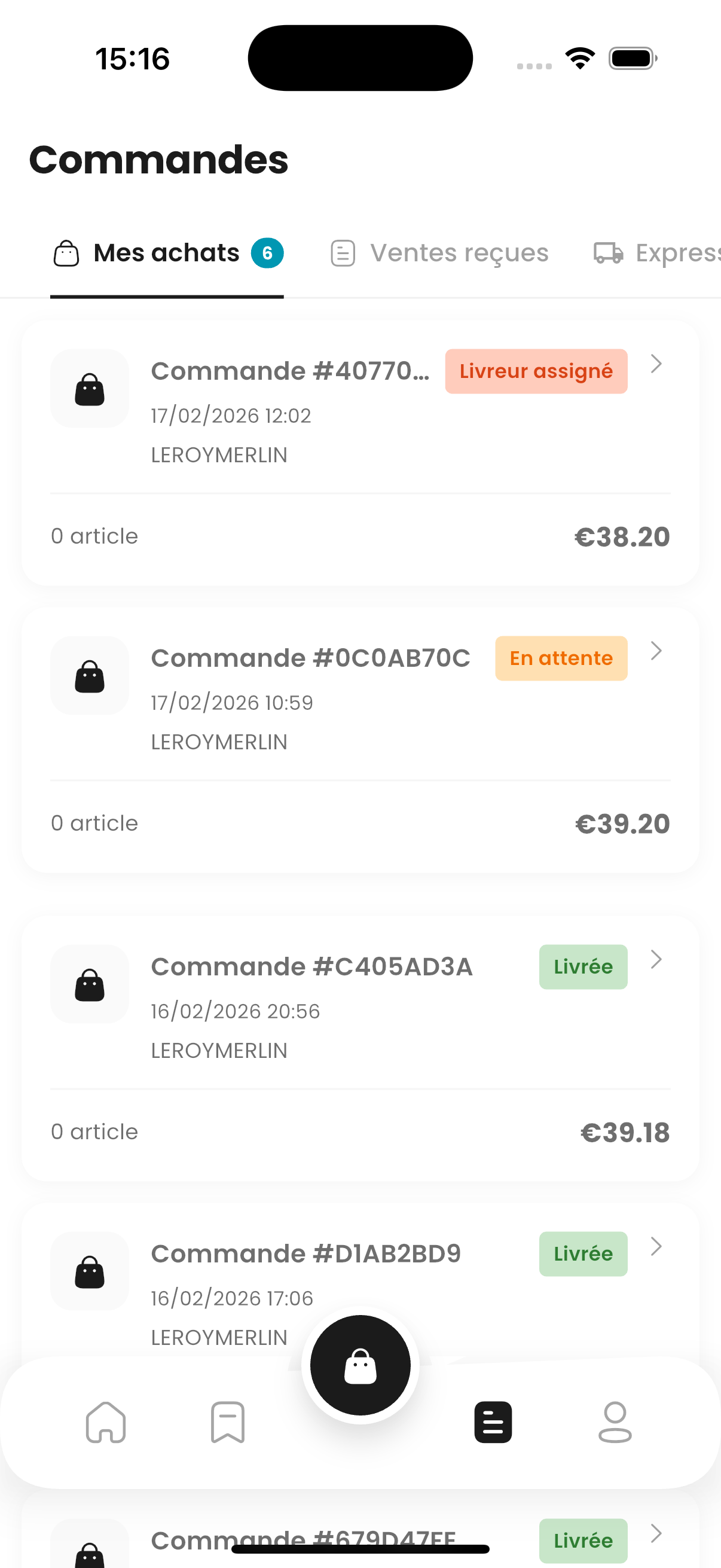721x1568 pixels.
Task: Tap the bag thumbnail of Commande #0C0AB70C
Action: [89, 676]
